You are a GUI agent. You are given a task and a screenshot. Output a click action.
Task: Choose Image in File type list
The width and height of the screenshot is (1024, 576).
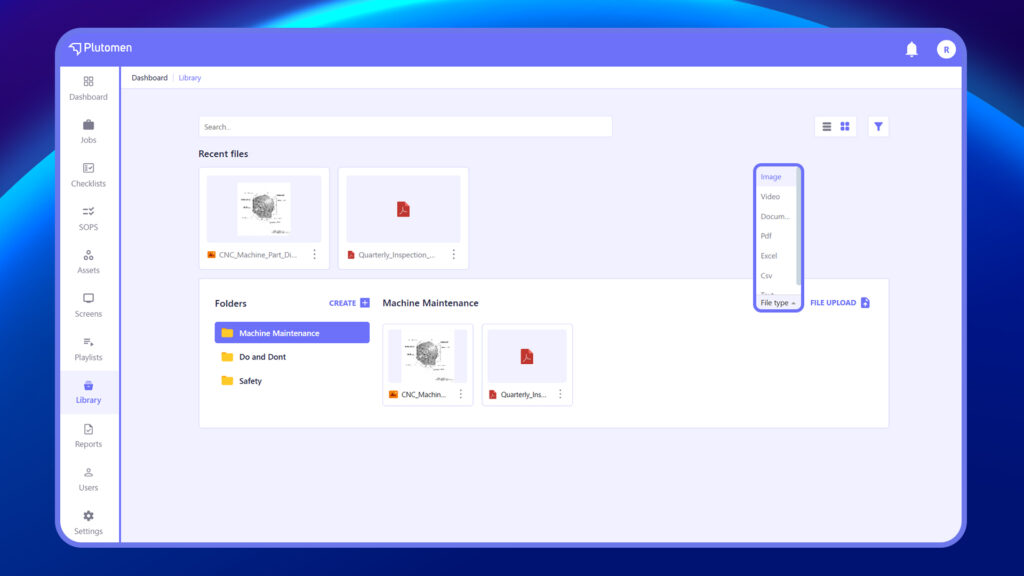(776, 177)
